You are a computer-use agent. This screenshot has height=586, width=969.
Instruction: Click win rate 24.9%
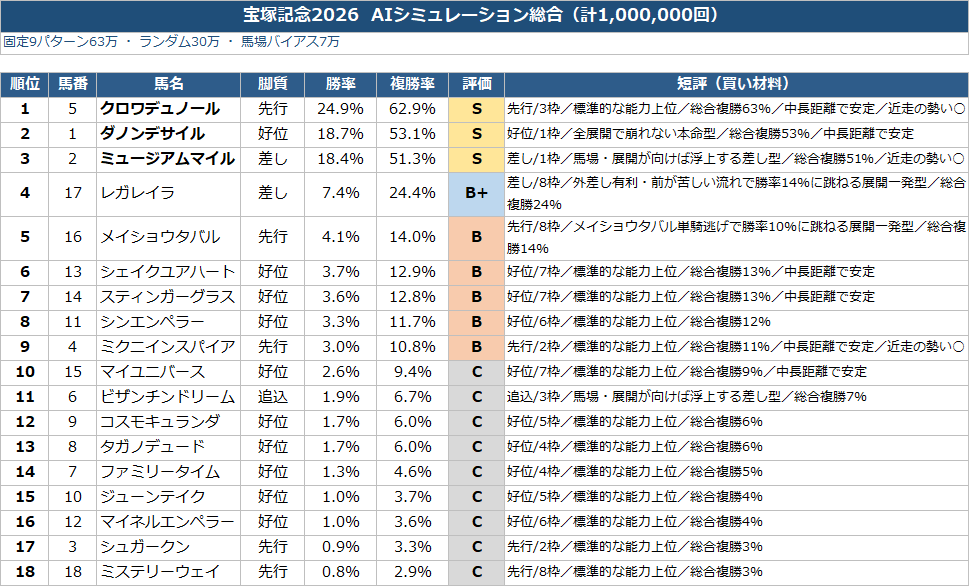[341, 109]
